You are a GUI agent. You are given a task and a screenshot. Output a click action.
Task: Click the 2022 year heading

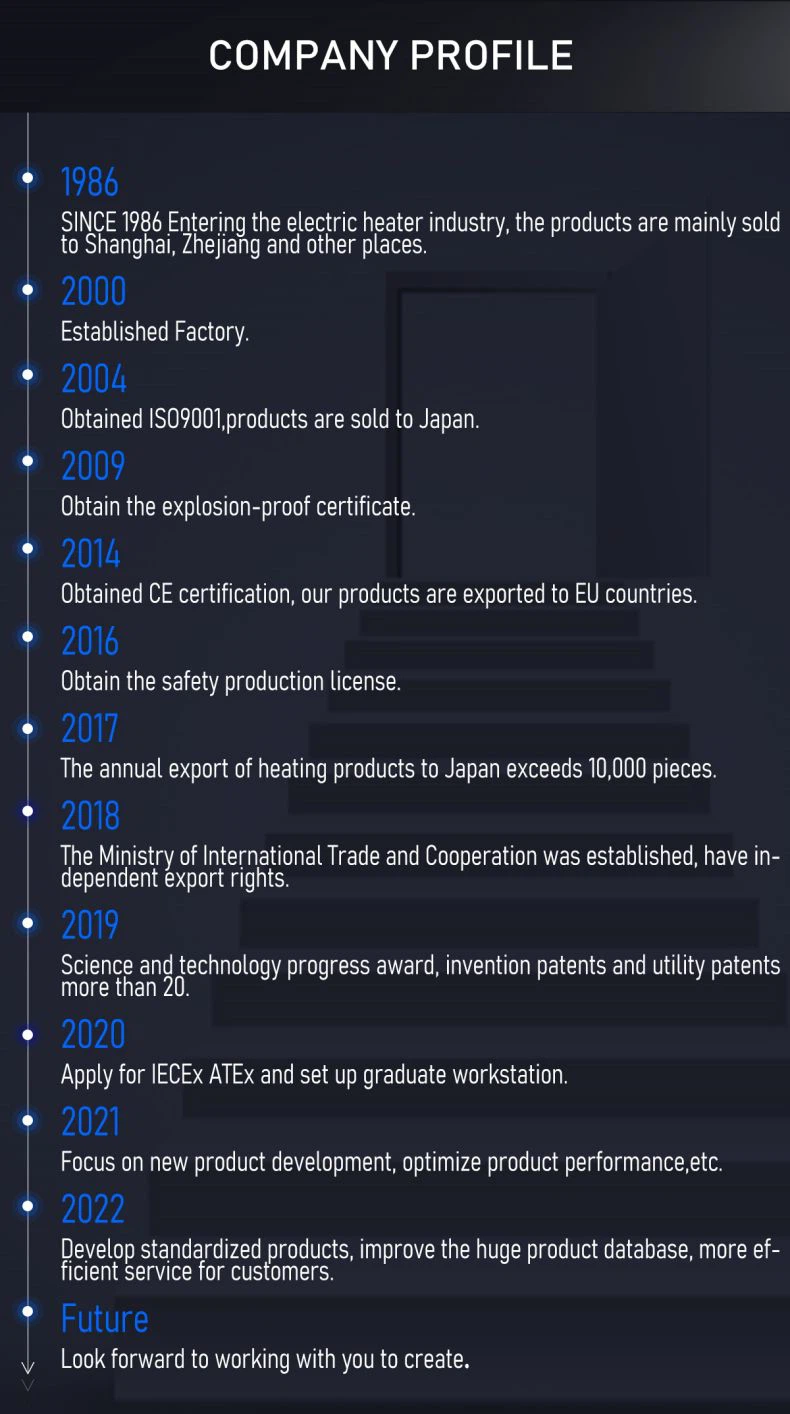point(93,1210)
